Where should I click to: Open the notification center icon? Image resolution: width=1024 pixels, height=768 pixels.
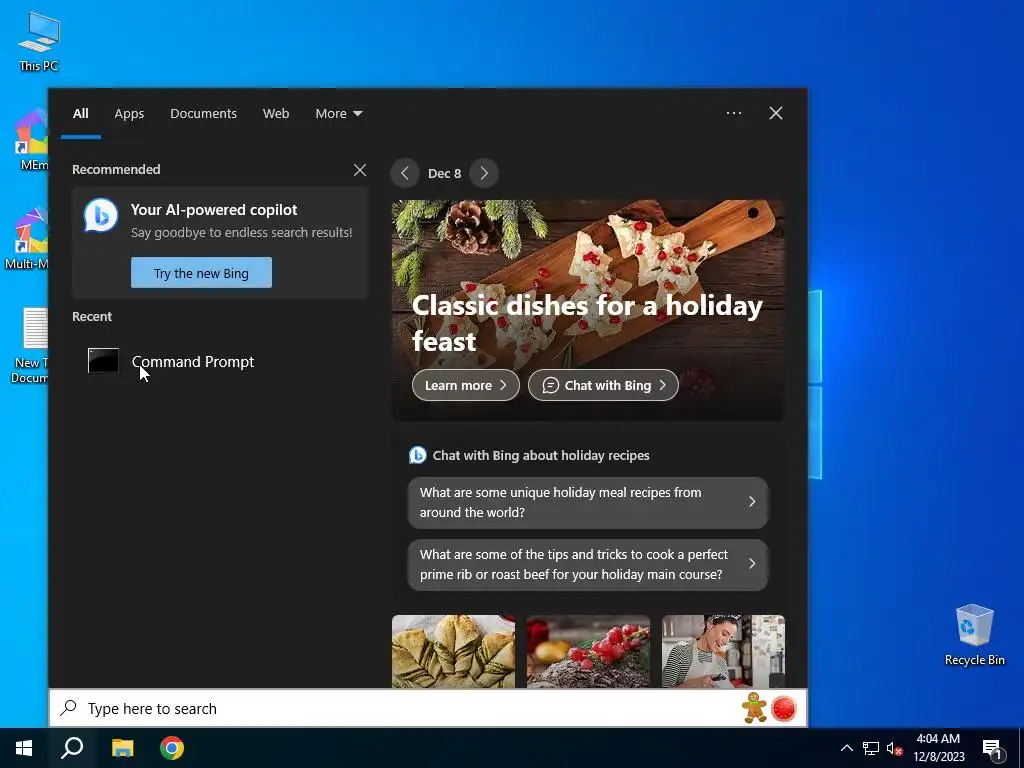tap(993, 750)
